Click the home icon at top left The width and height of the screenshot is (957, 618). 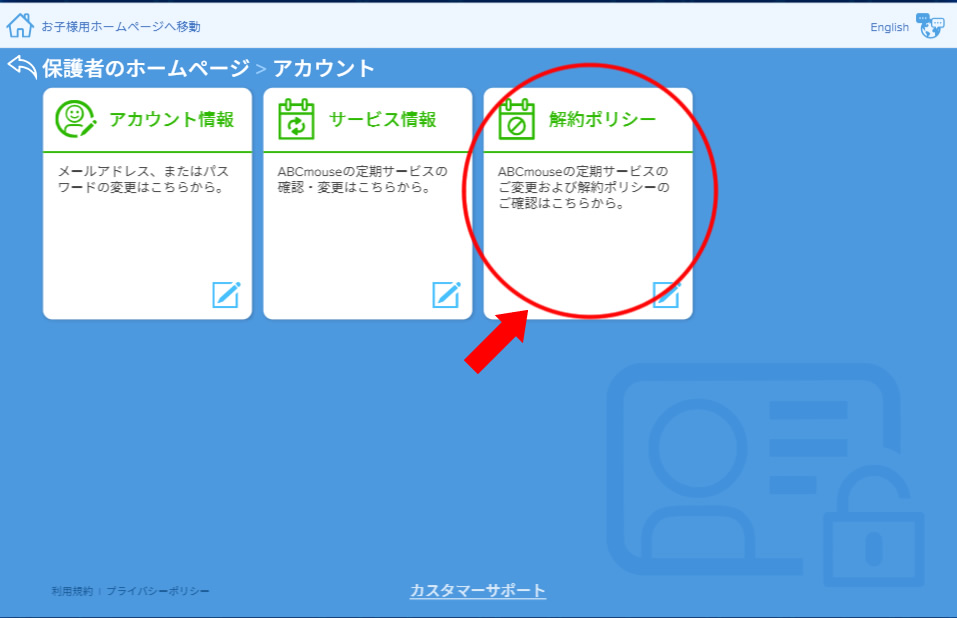tap(20, 26)
